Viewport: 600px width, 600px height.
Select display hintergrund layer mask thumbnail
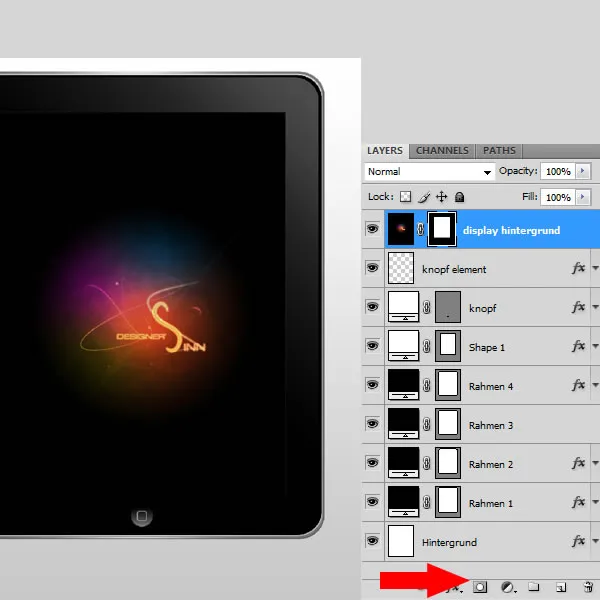(x=442, y=229)
